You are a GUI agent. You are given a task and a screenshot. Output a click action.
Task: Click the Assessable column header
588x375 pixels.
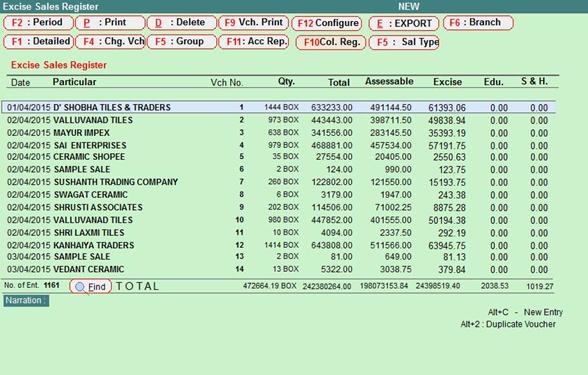pos(389,81)
